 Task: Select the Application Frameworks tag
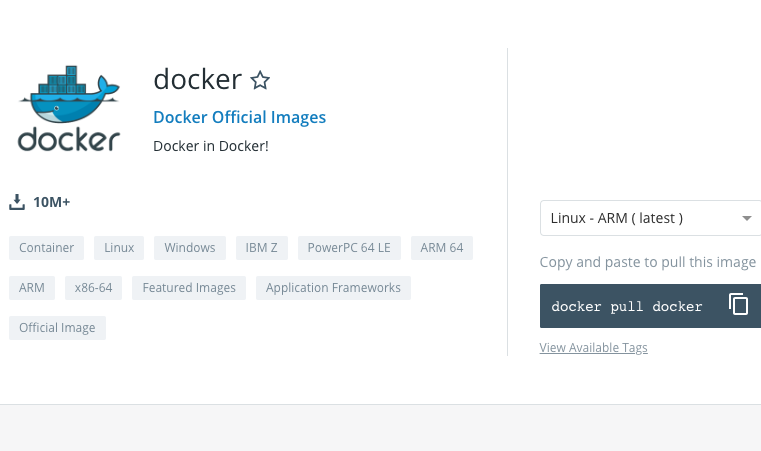click(333, 288)
